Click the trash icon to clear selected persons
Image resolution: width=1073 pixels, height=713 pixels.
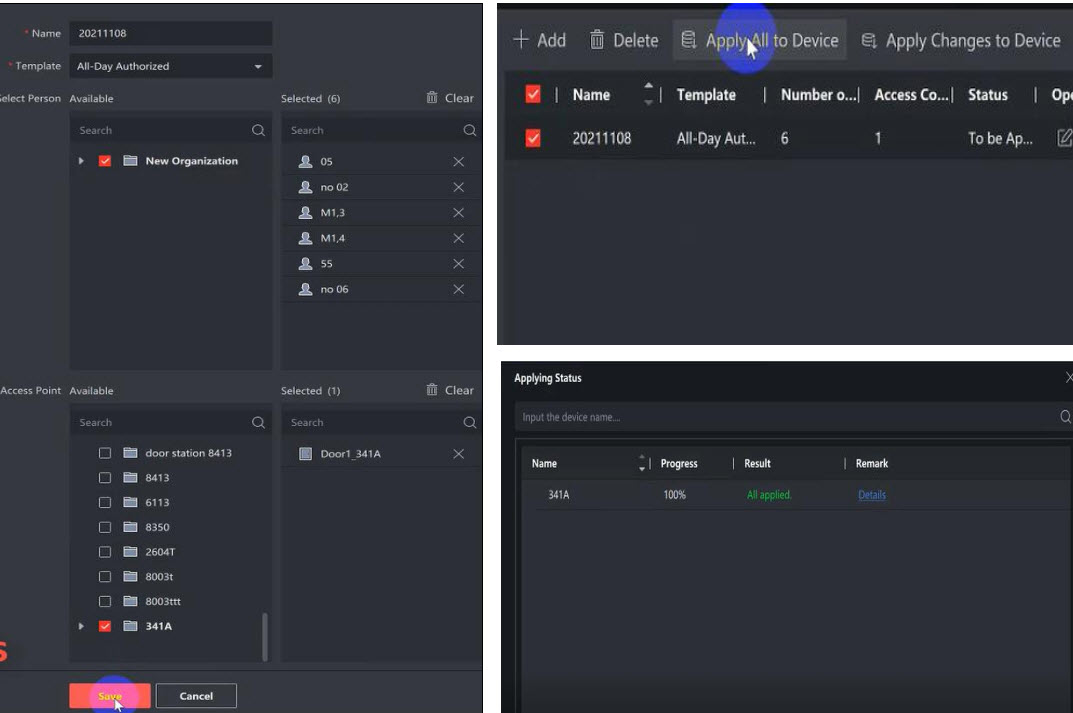432,98
